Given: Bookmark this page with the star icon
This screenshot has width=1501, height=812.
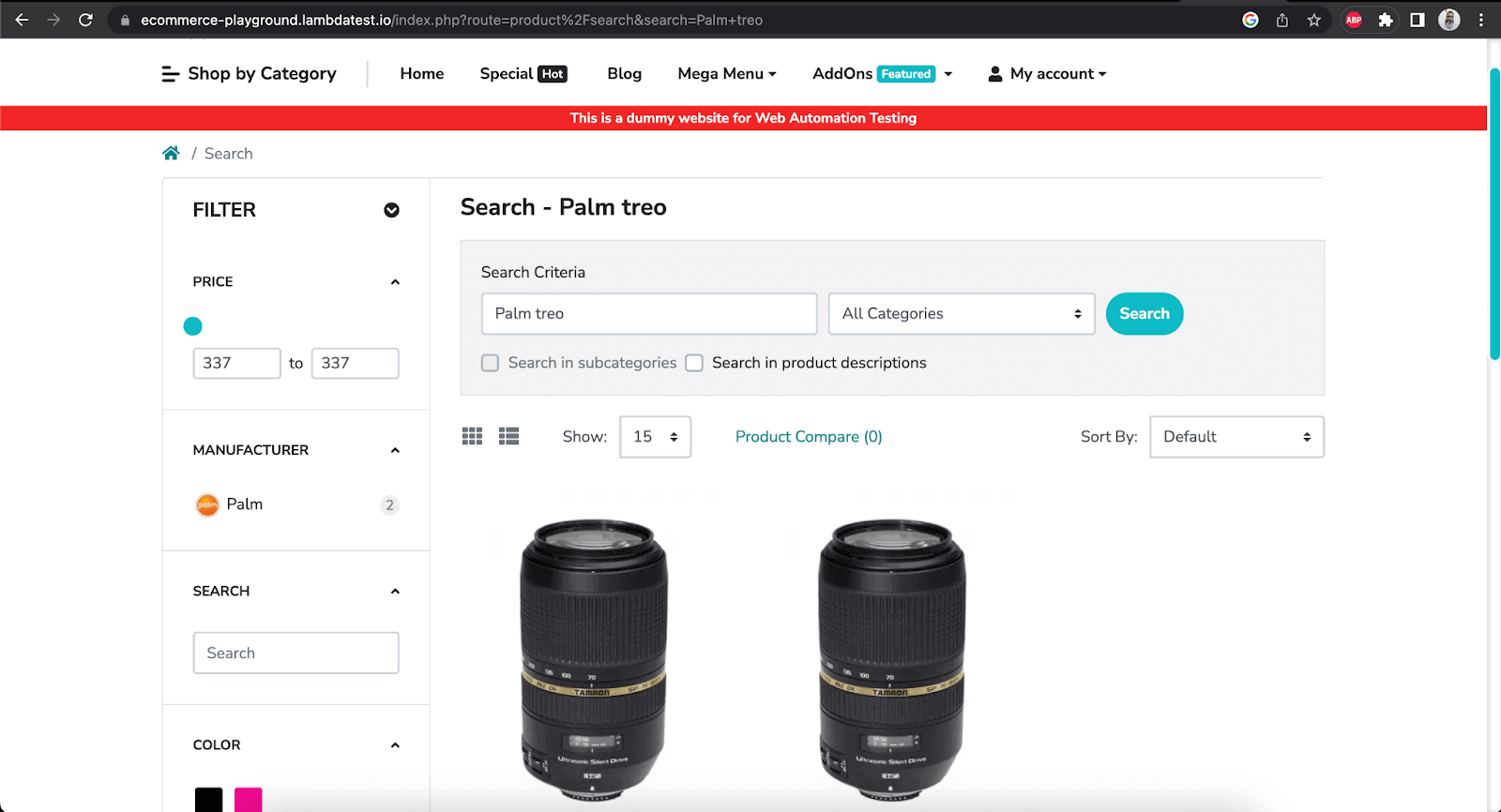Looking at the screenshot, I should [1314, 20].
